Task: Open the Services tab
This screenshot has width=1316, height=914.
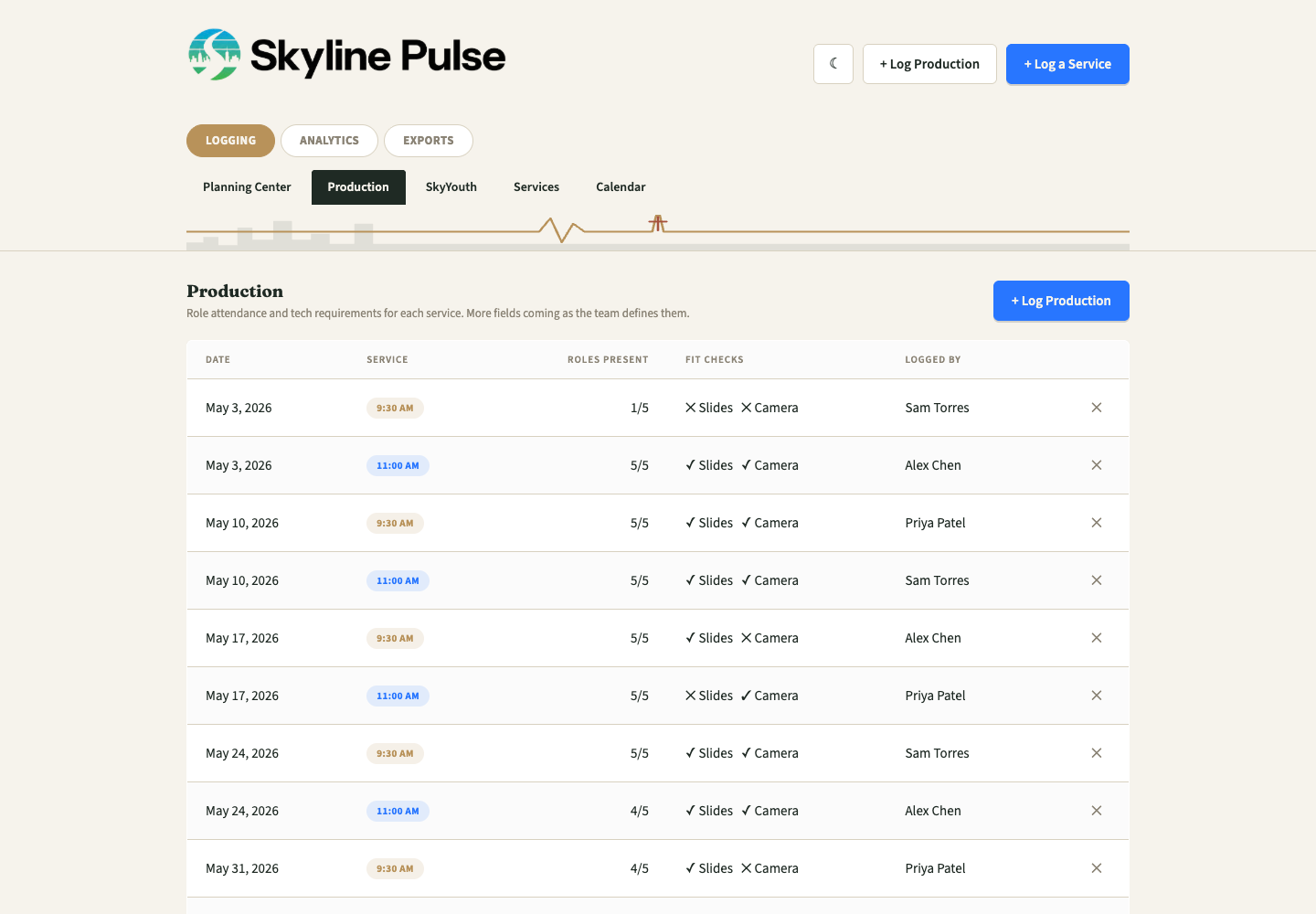Action: click(x=536, y=187)
